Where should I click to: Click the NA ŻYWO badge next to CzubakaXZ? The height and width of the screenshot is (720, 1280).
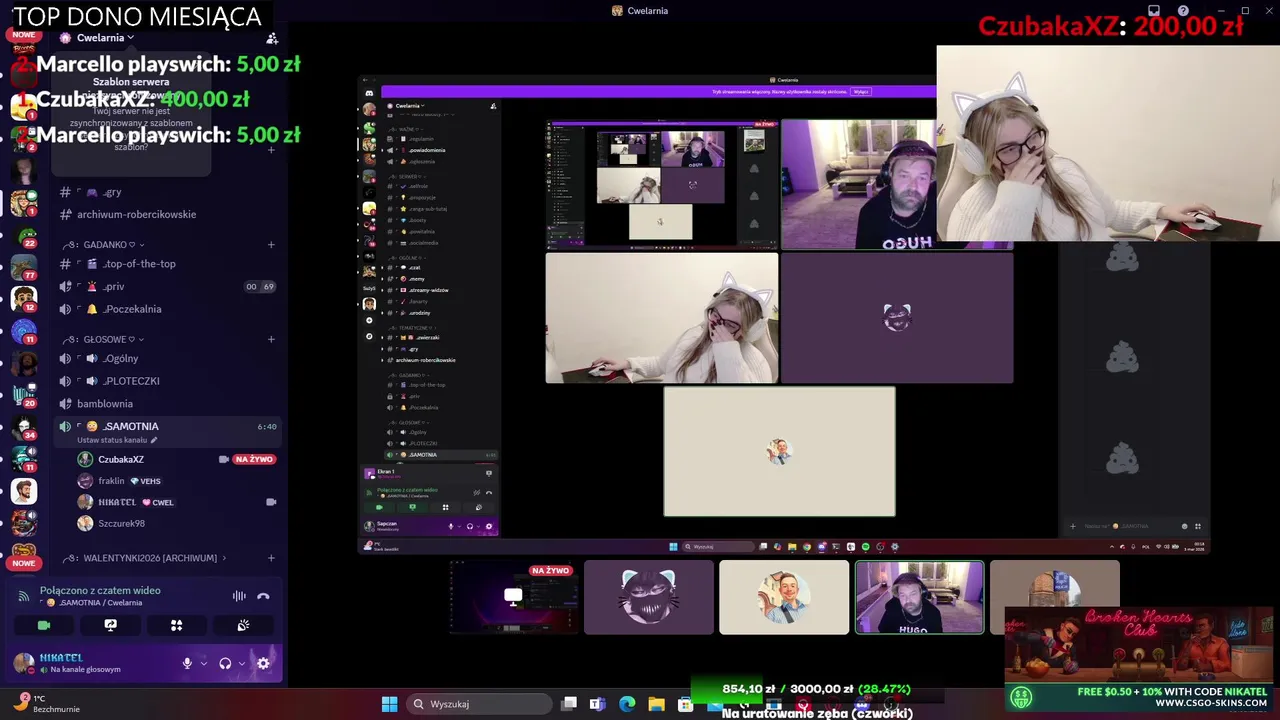254,459
